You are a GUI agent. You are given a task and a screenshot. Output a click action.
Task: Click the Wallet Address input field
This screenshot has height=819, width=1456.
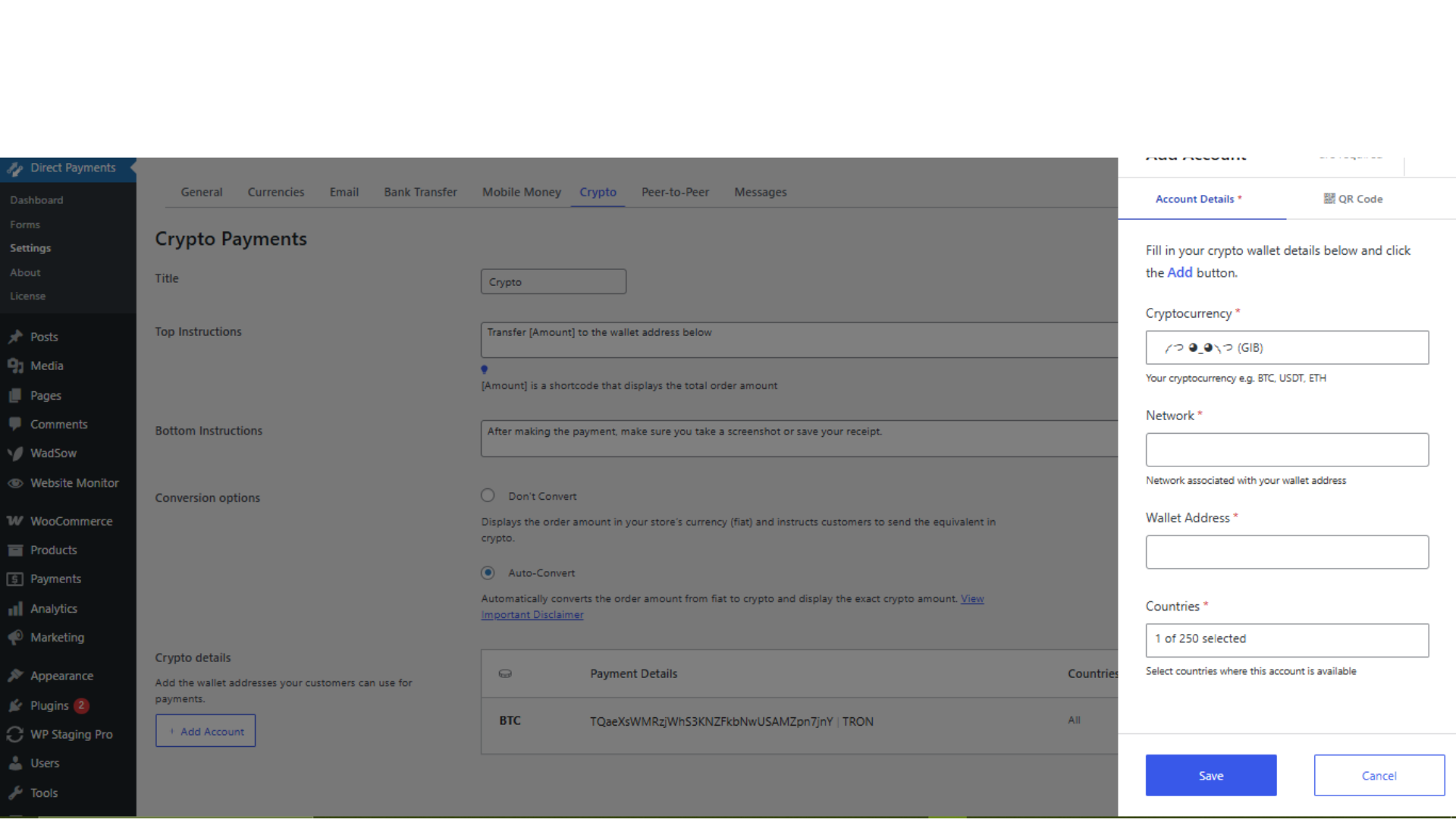(1287, 552)
